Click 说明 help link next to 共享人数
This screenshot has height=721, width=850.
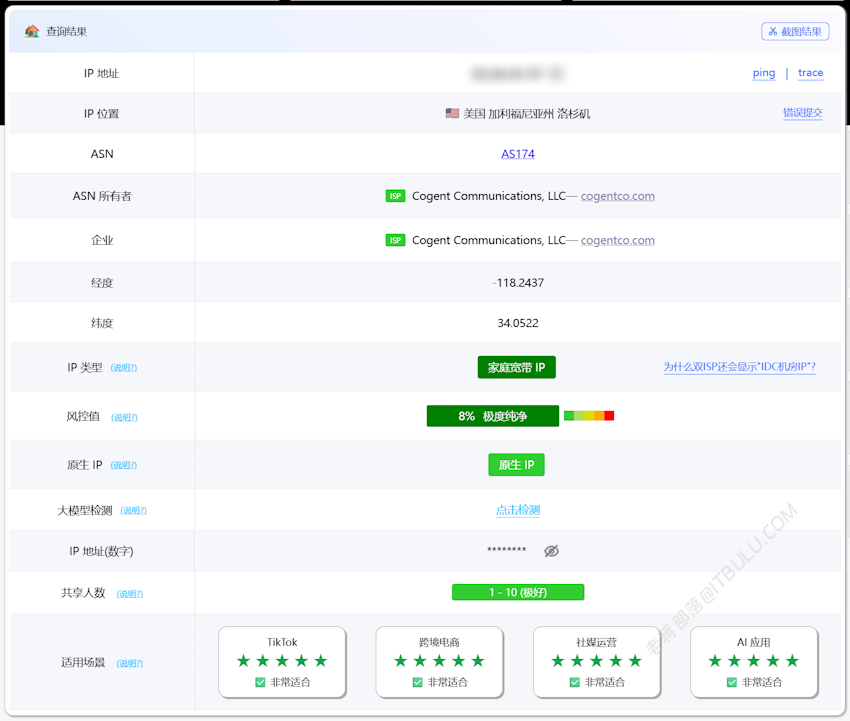pos(130,594)
